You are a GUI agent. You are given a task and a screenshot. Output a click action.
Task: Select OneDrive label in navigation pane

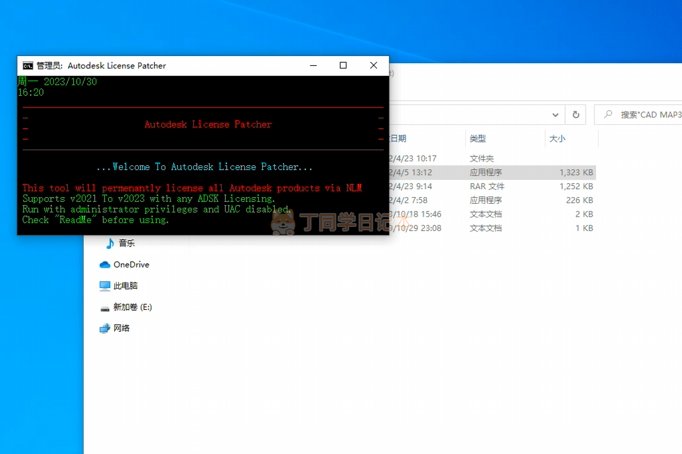131,264
